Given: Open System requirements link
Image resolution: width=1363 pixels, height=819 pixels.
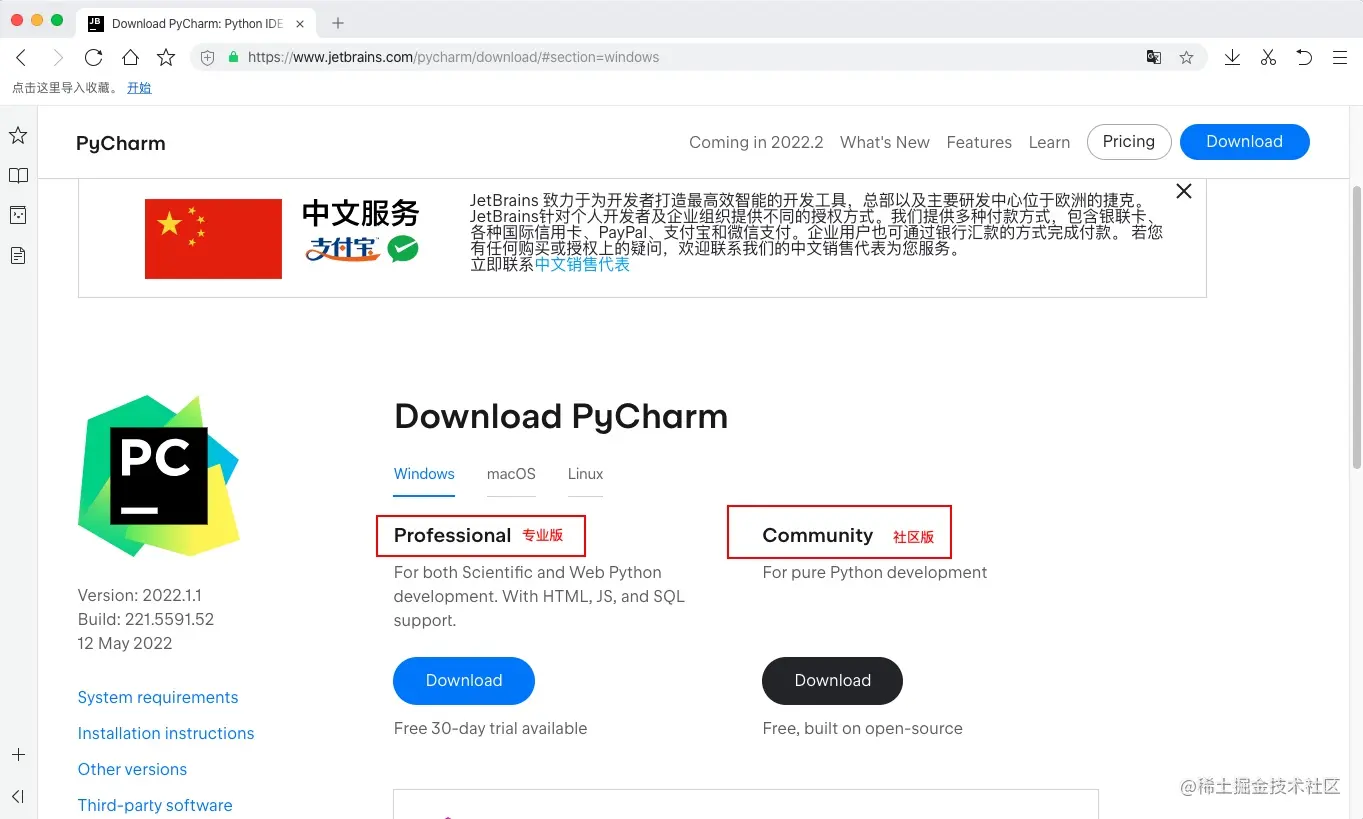Looking at the screenshot, I should (158, 697).
